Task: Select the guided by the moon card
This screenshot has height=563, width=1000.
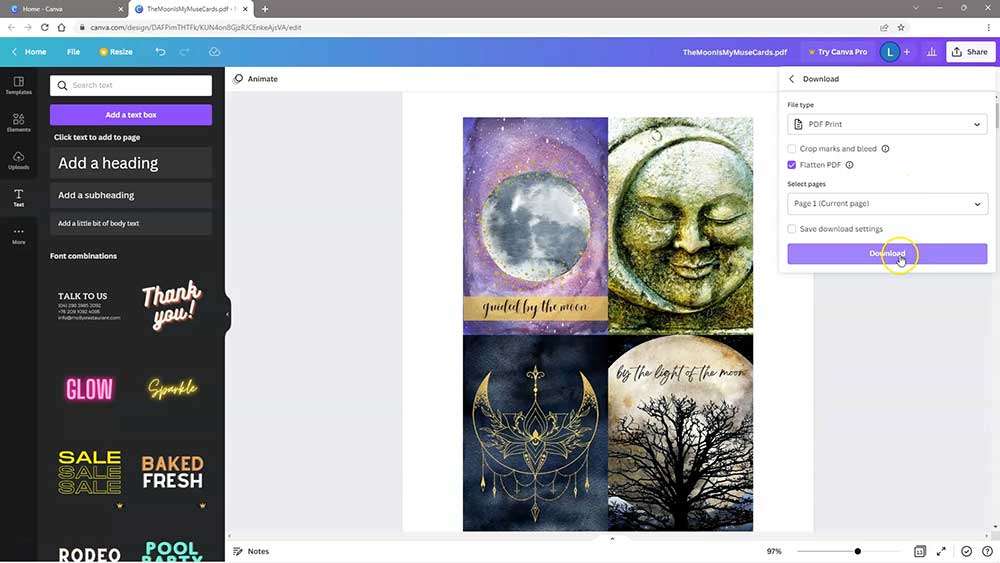Action: point(535,224)
